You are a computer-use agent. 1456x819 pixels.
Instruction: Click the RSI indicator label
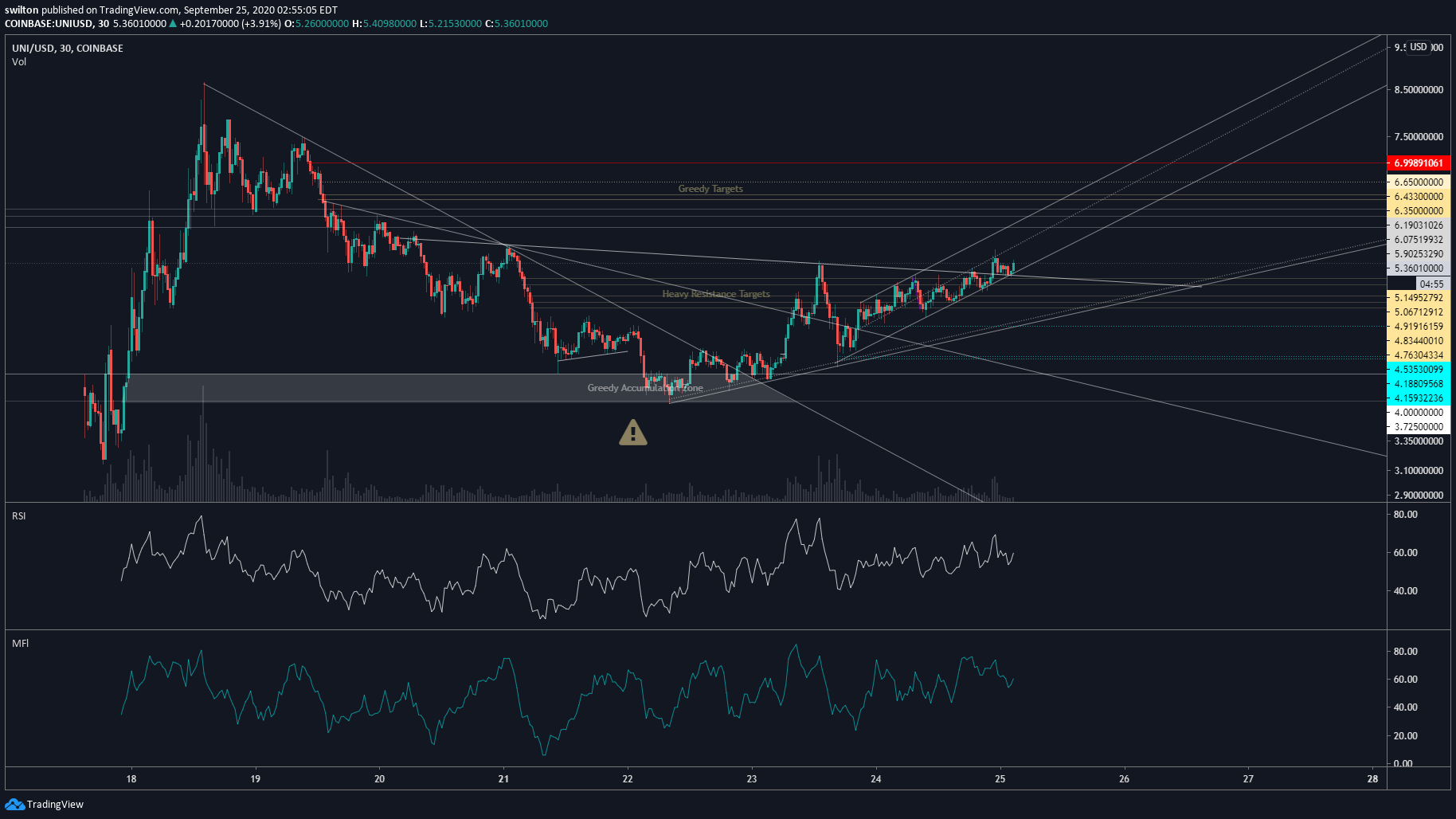(19, 516)
